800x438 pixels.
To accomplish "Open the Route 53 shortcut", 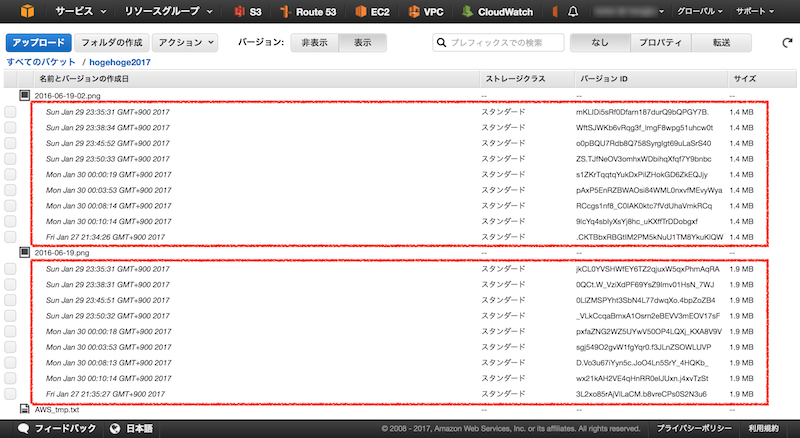I will pos(308,11).
